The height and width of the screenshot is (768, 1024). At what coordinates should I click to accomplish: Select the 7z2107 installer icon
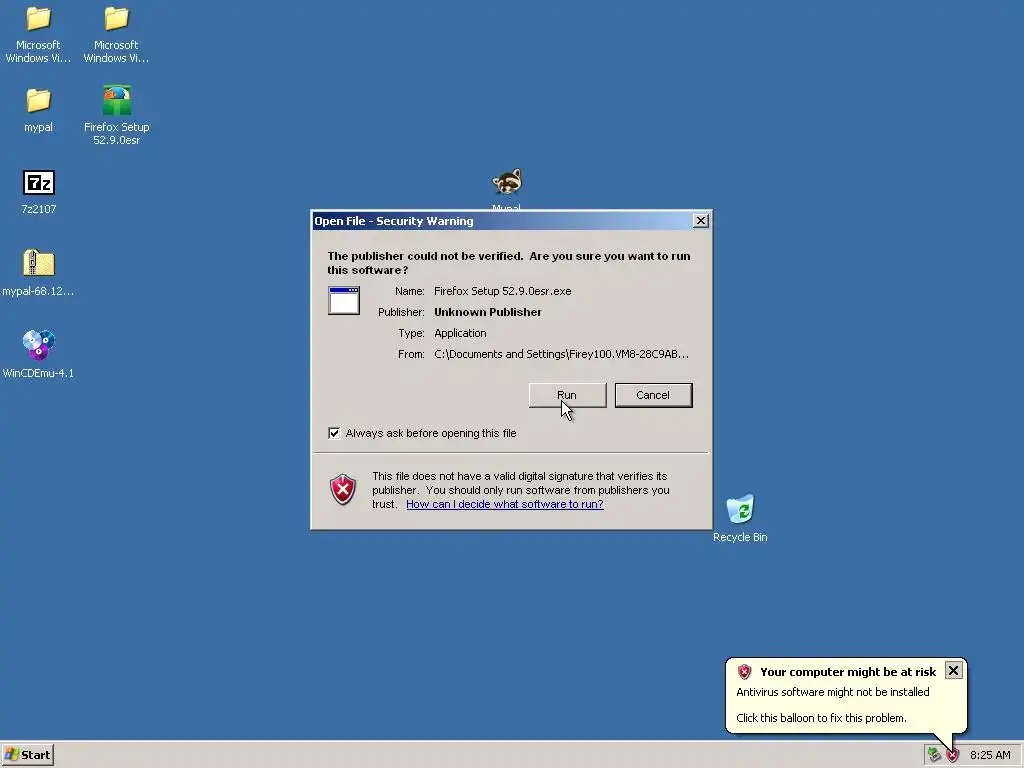[x=39, y=183]
